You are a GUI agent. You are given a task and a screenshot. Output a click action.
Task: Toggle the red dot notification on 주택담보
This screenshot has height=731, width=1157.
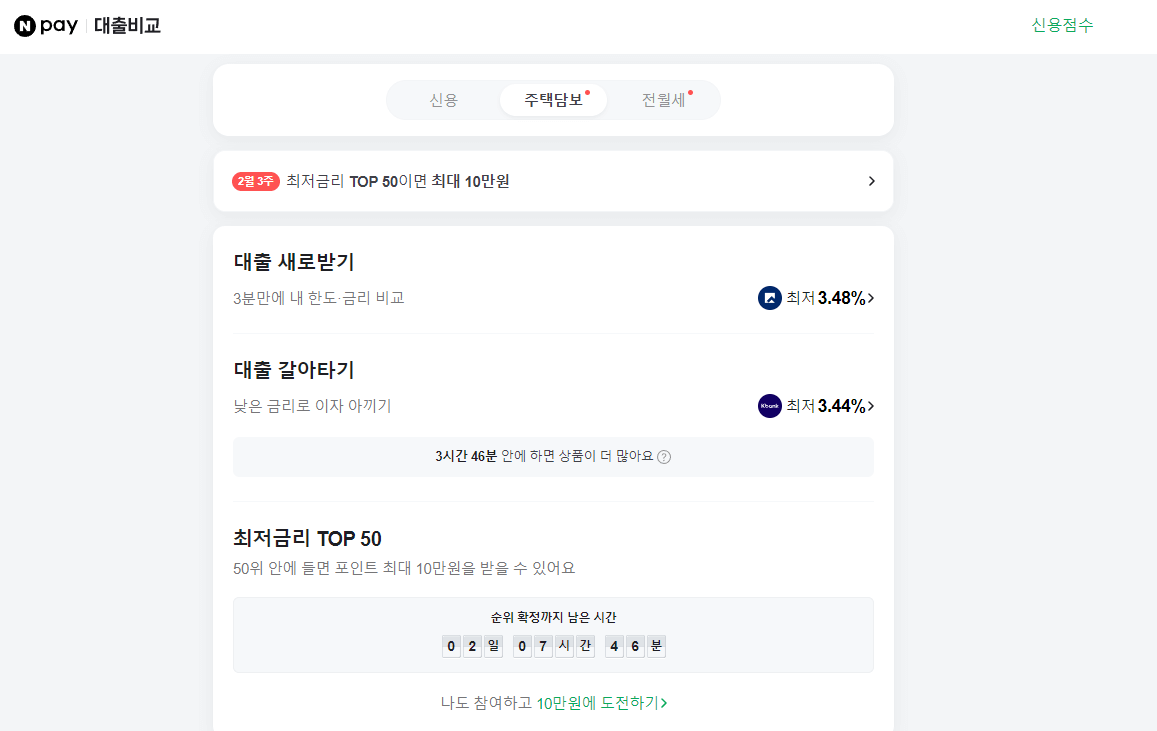click(x=586, y=92)
